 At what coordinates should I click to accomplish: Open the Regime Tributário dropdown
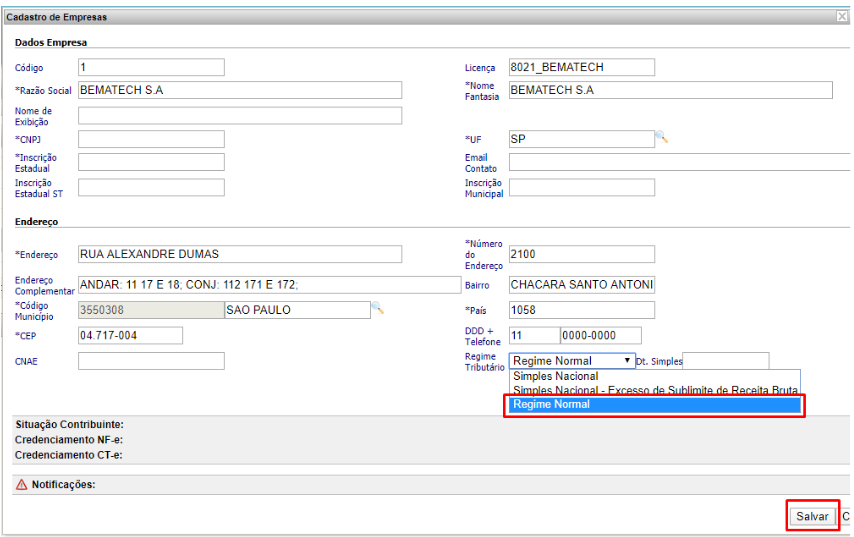(572, 361)
